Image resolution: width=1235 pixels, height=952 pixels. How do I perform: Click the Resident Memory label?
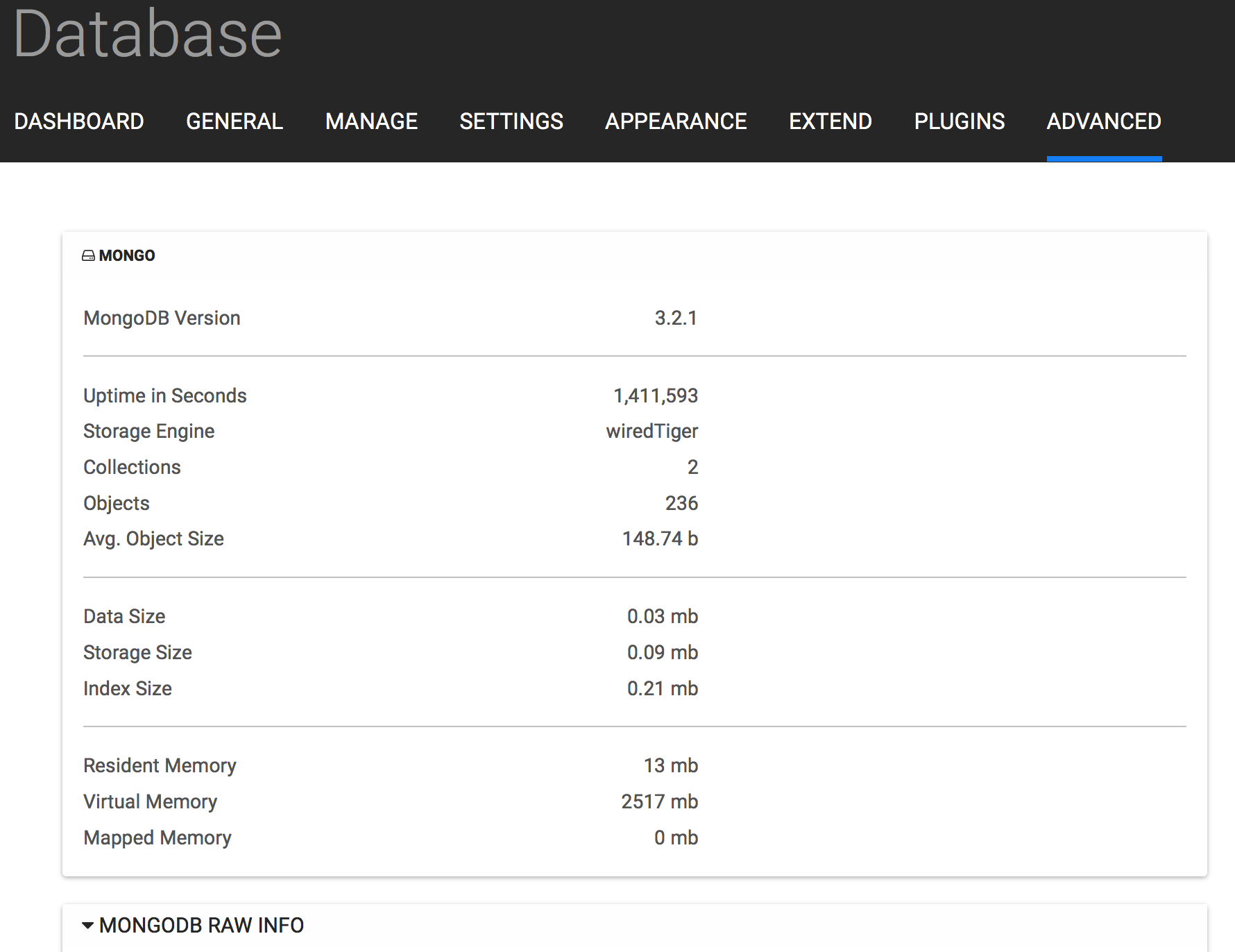pos(160,765)
